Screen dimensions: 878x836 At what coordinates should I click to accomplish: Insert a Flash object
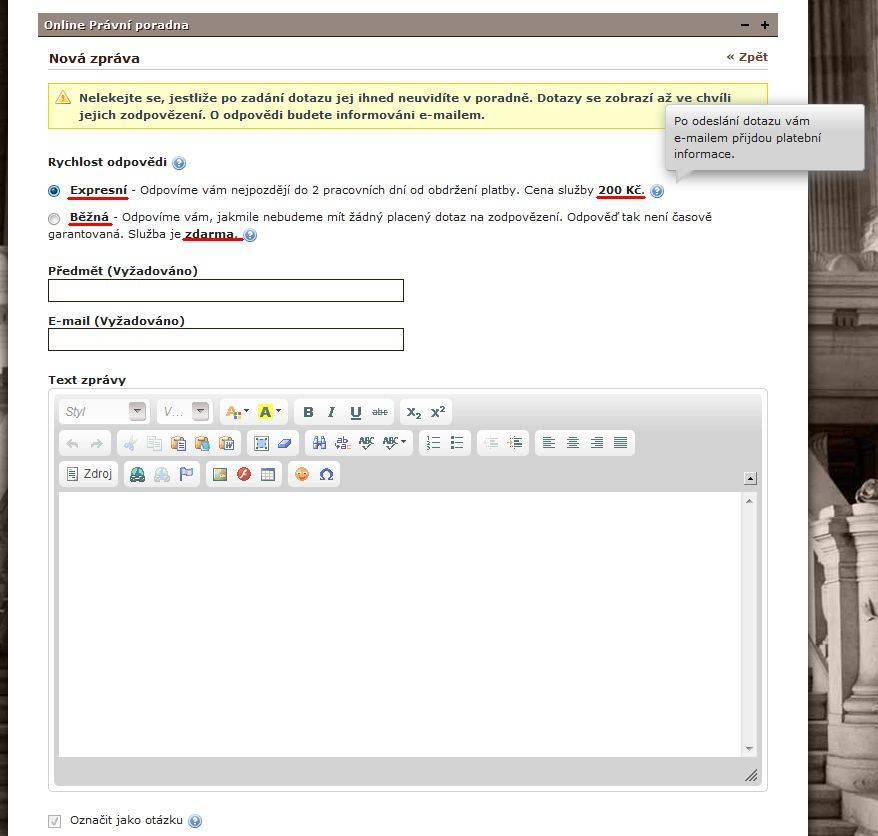pos(244,475)
